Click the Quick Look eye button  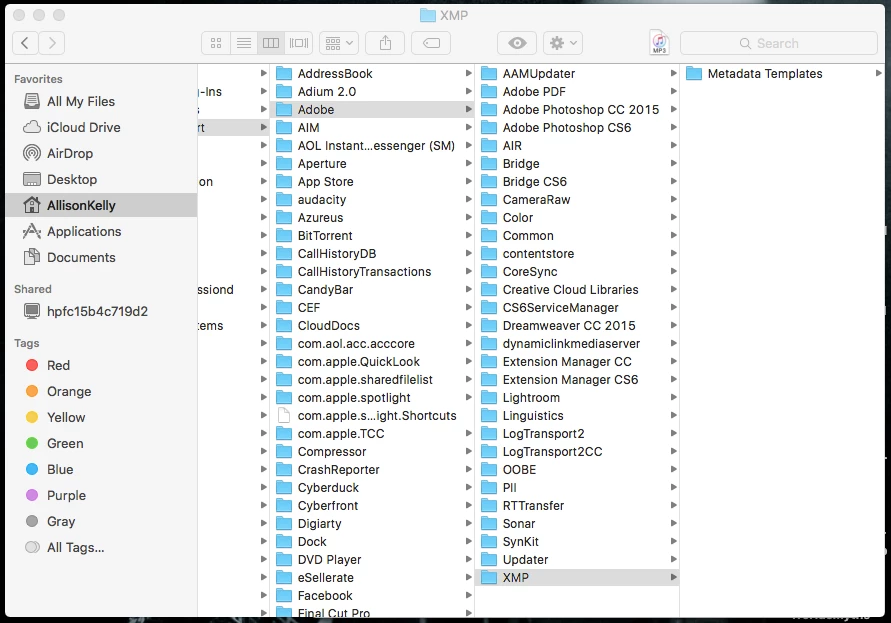[517, 43]
